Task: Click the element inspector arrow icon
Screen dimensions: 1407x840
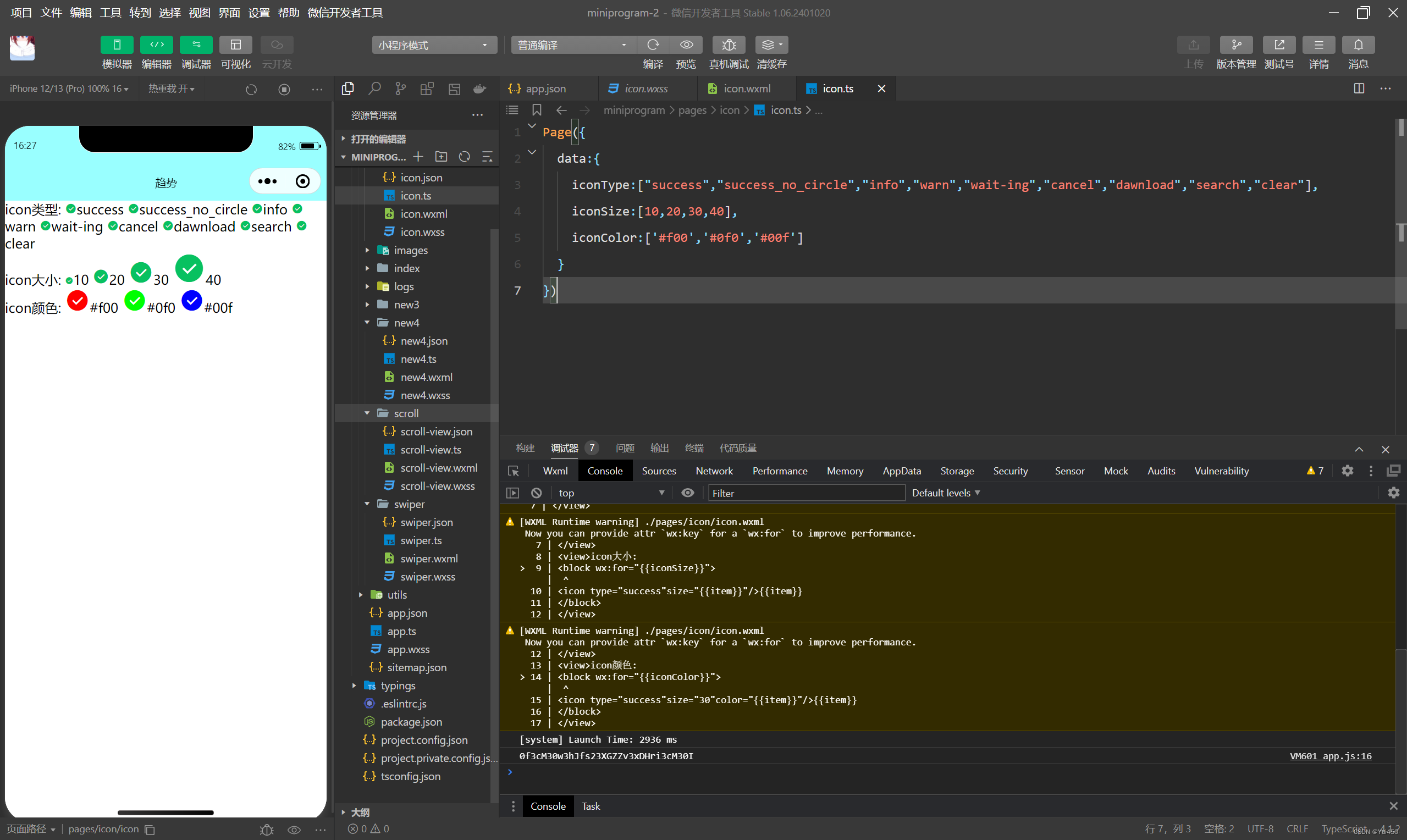Action: [x=514, y=471]
